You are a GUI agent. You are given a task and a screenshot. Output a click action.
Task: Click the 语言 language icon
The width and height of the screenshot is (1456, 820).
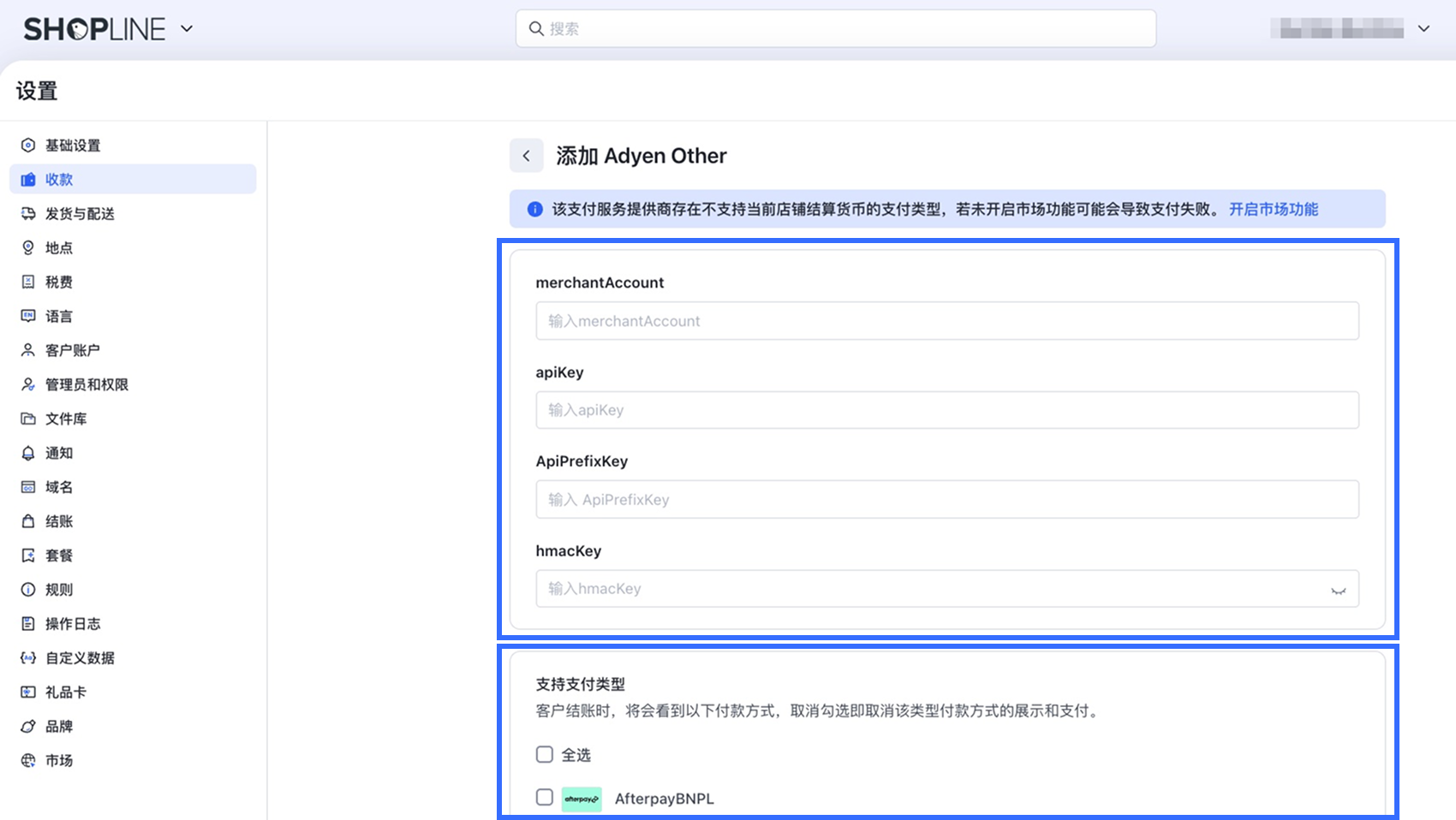[28, 317]
